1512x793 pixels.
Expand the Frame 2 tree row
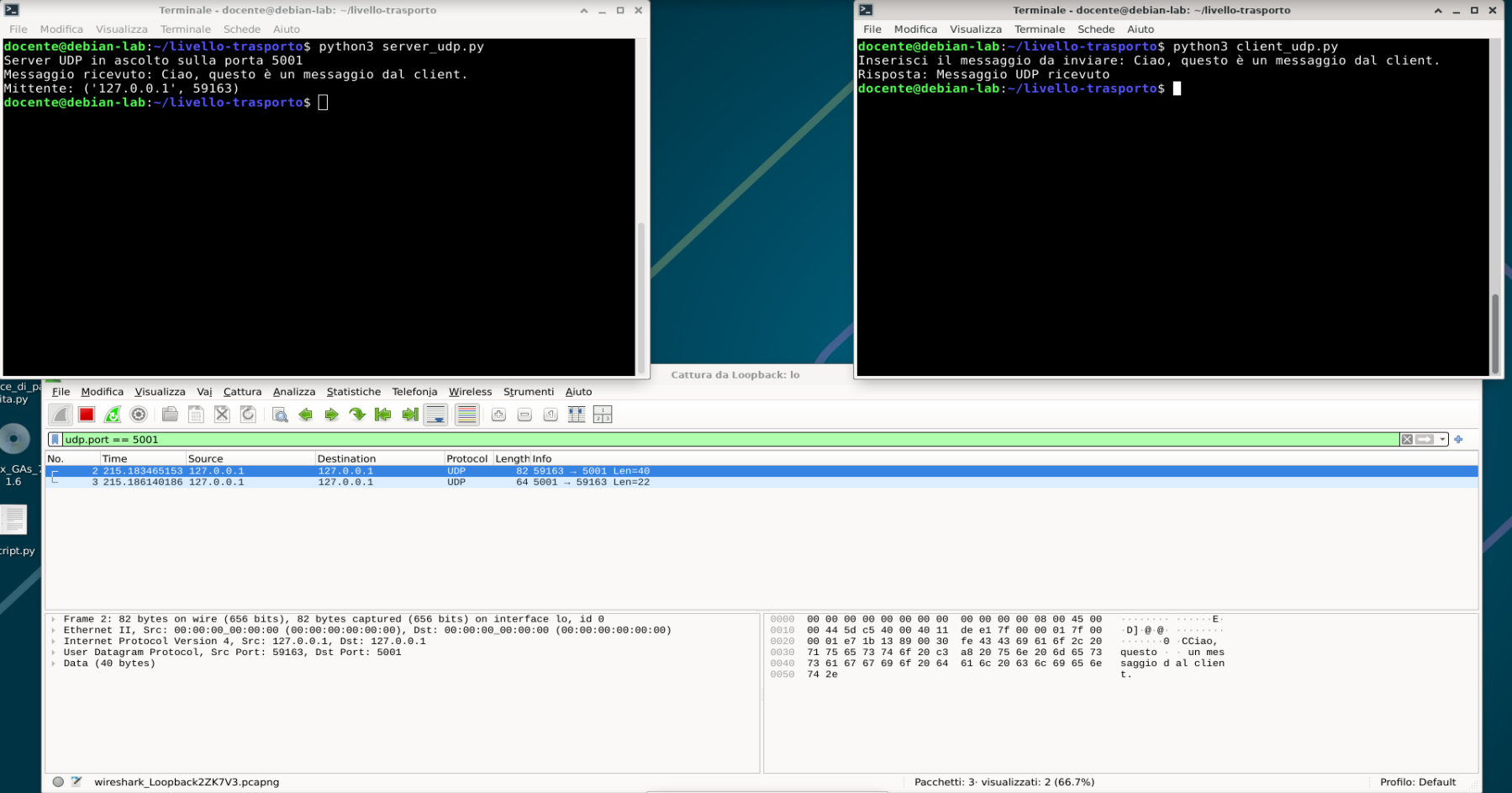(54, 619)
